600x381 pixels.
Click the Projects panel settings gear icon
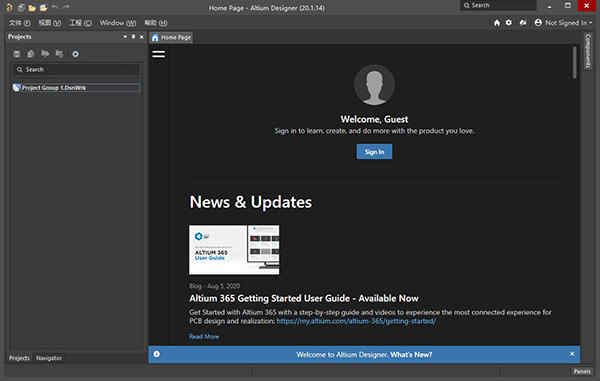(x=75, y=54)
